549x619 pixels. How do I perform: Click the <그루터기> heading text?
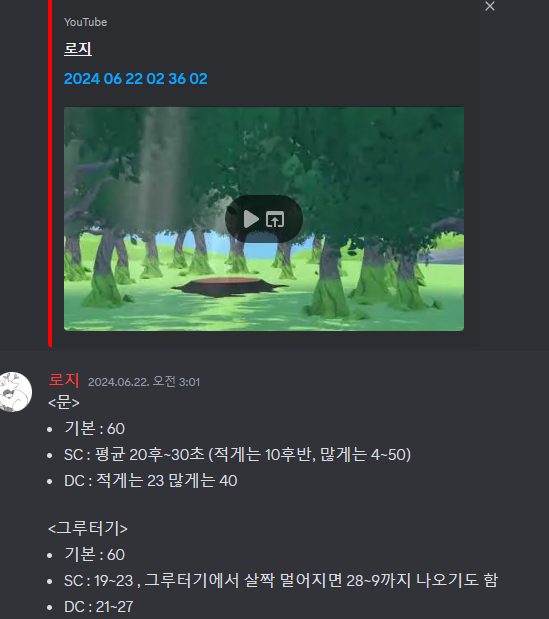click(88, 528)
